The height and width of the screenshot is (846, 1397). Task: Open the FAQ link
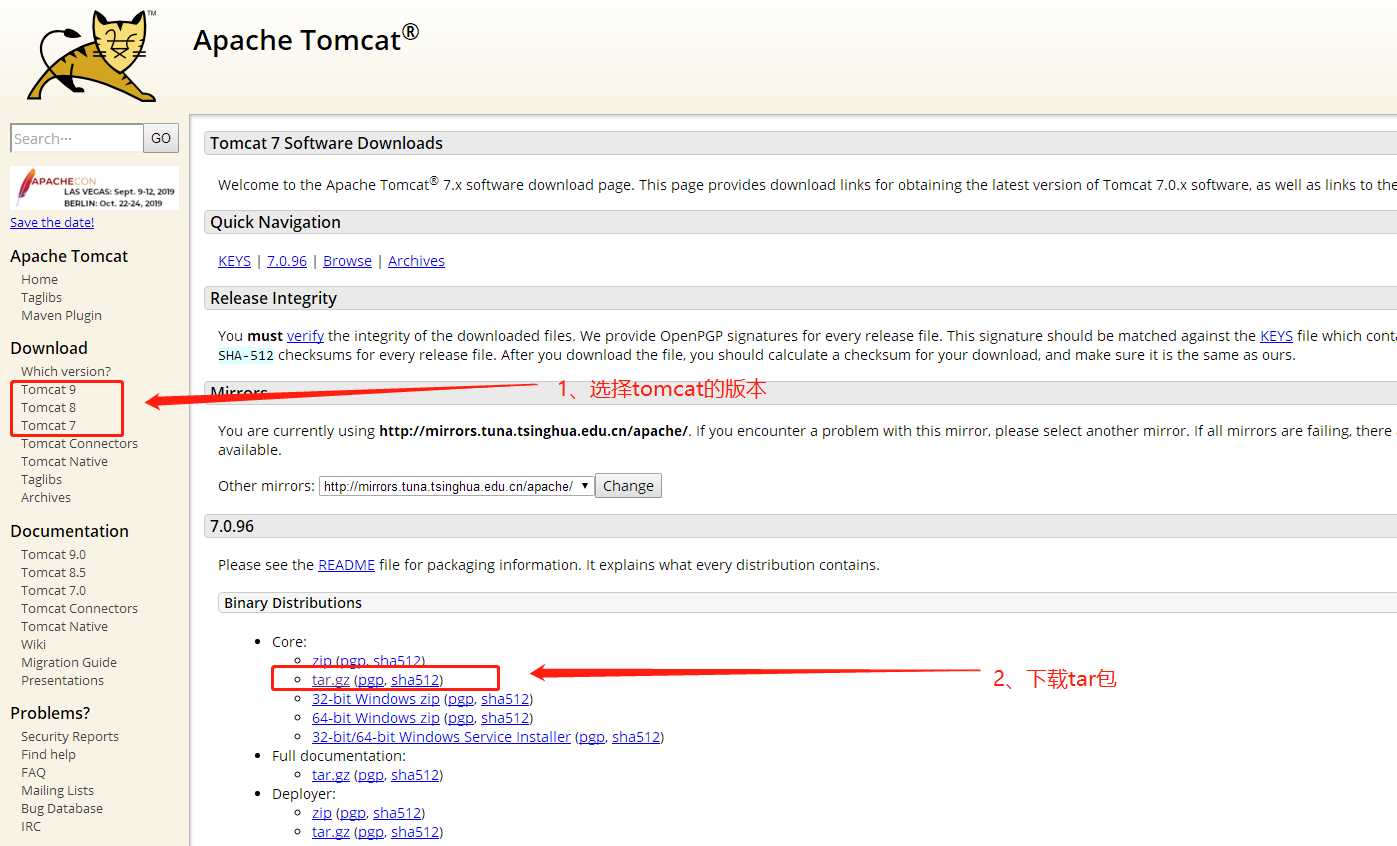pyautogui.click(x=33, y=772)
